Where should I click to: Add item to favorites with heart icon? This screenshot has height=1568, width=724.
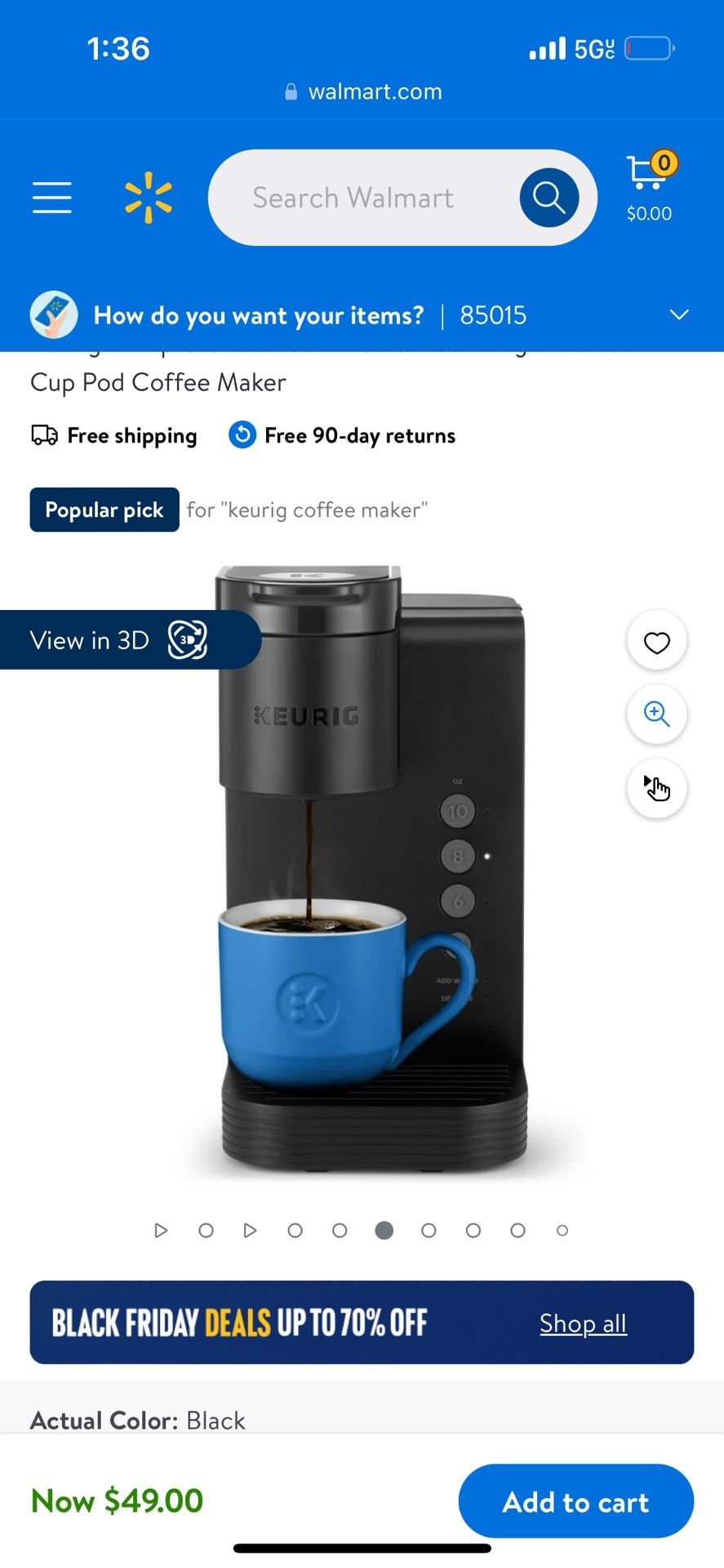click(x=657, y=643)
